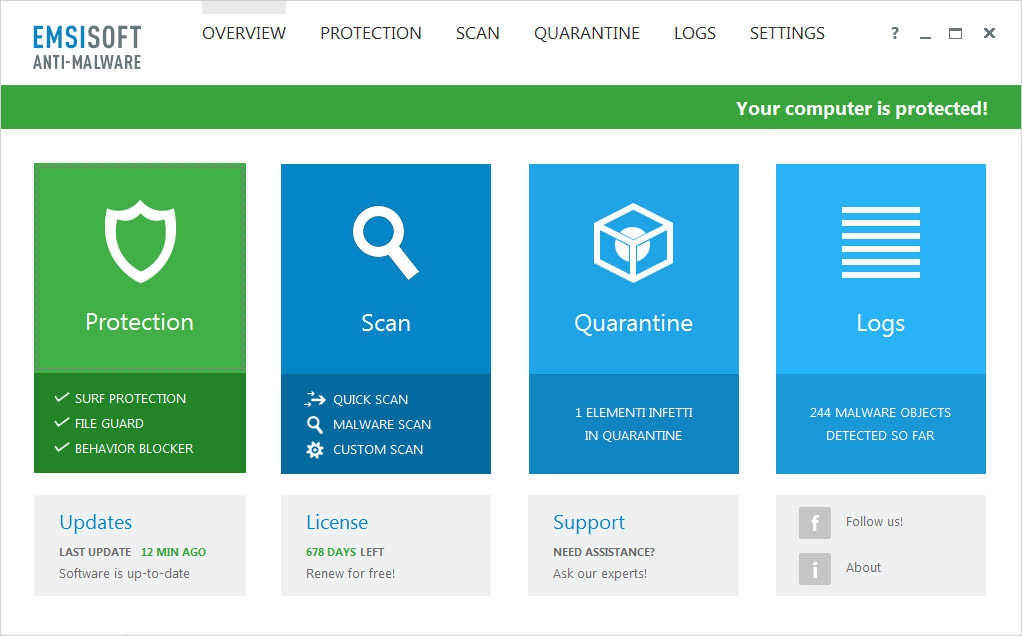Click Surf Protection label
This screenshot has height=636, width=1022.
coord(130,398)
